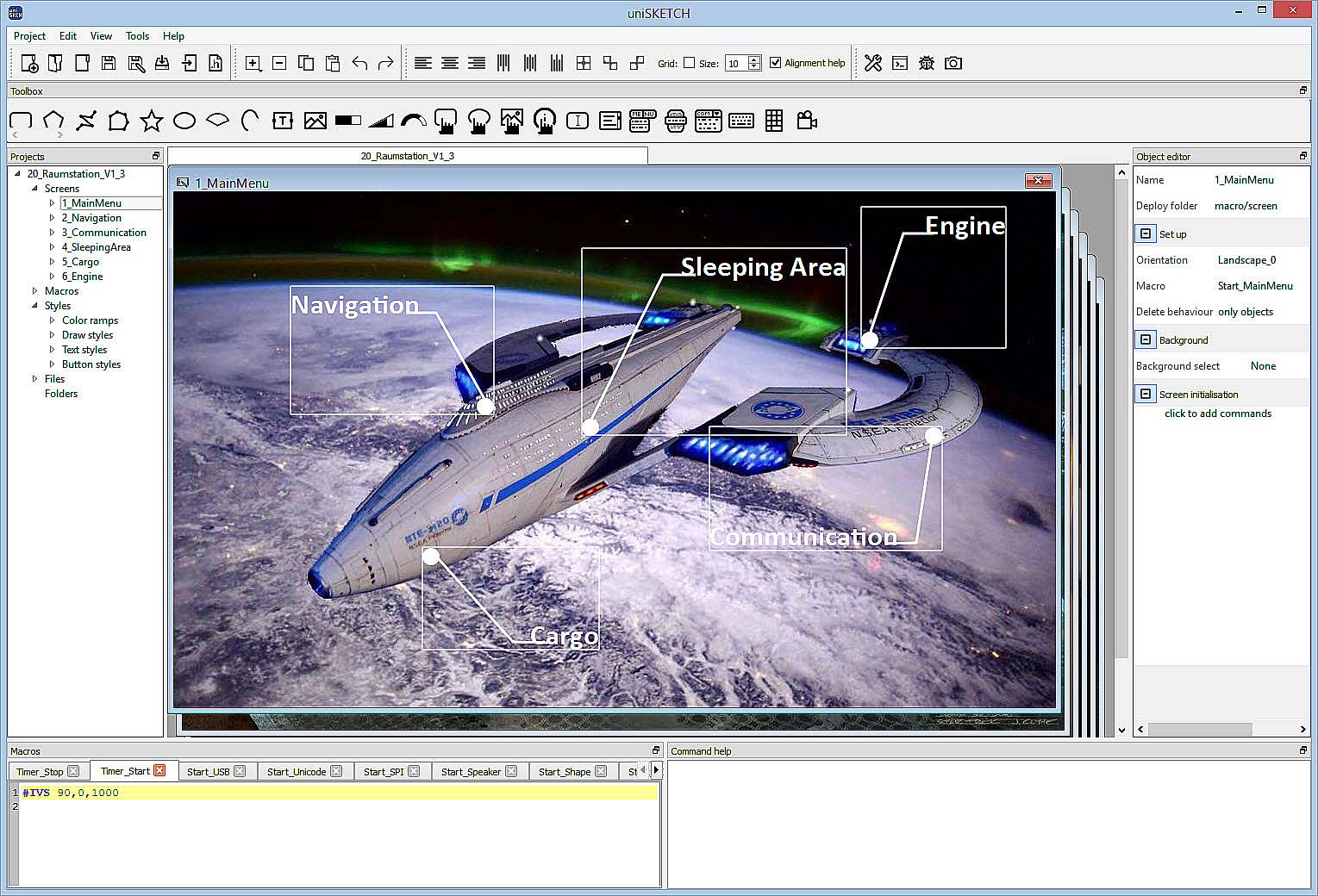Click the zoom in plus icon

(253, 63)
